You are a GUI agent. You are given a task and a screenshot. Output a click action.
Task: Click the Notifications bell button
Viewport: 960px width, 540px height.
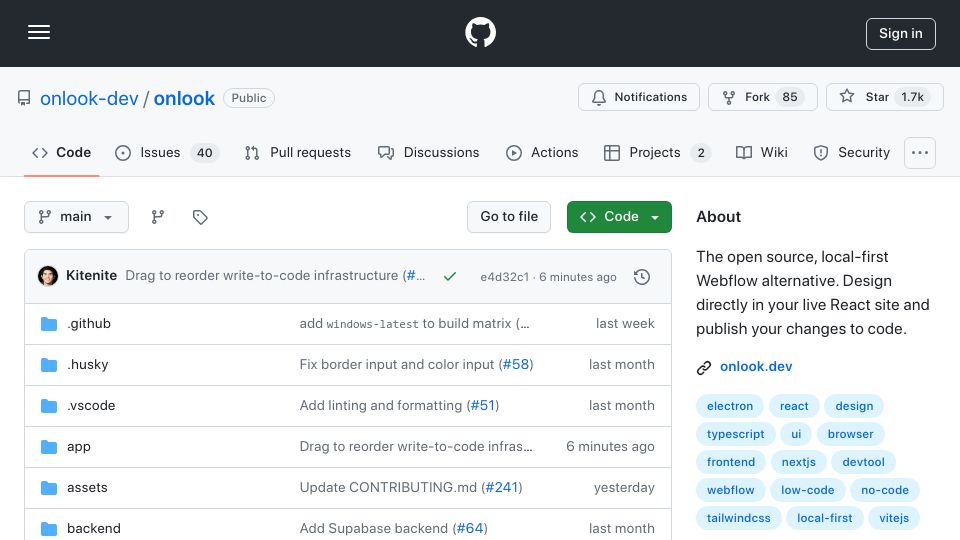click(x=639, y=97)
